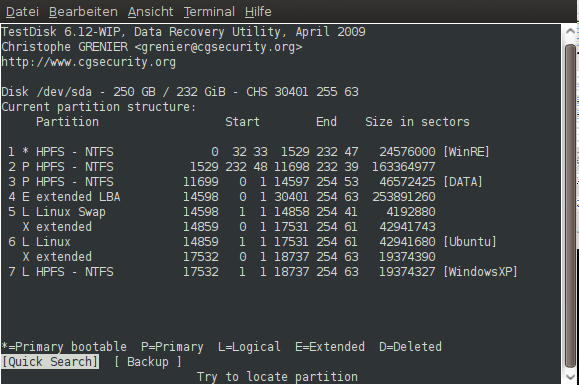
Task: Click the Linux Swap partition row
Action: pyautogui.click(x=222, y=212)
